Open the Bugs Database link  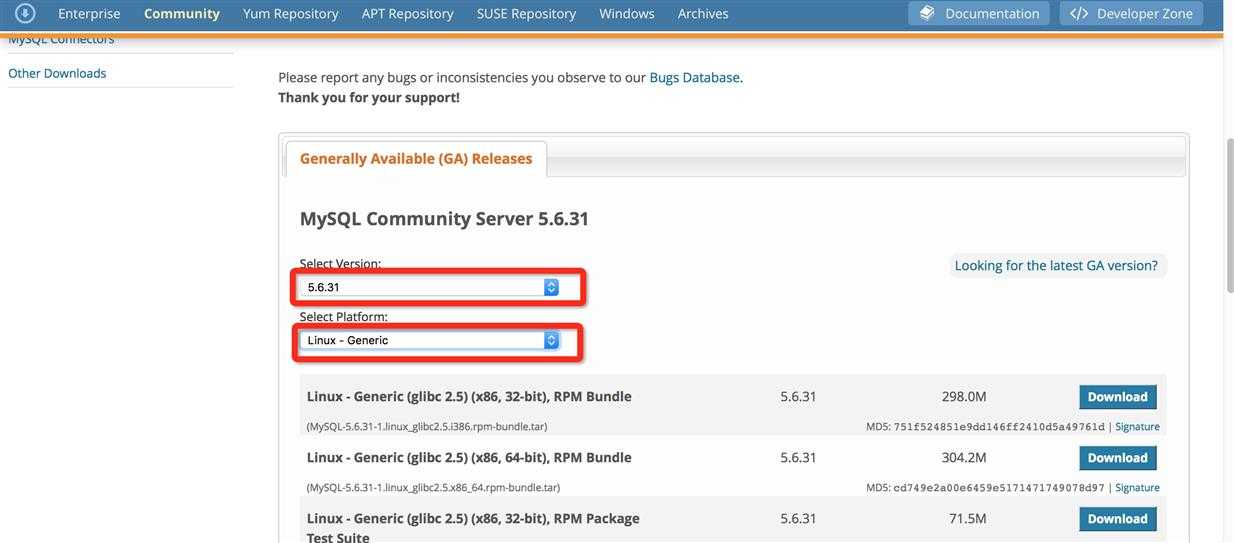(695, 77)
